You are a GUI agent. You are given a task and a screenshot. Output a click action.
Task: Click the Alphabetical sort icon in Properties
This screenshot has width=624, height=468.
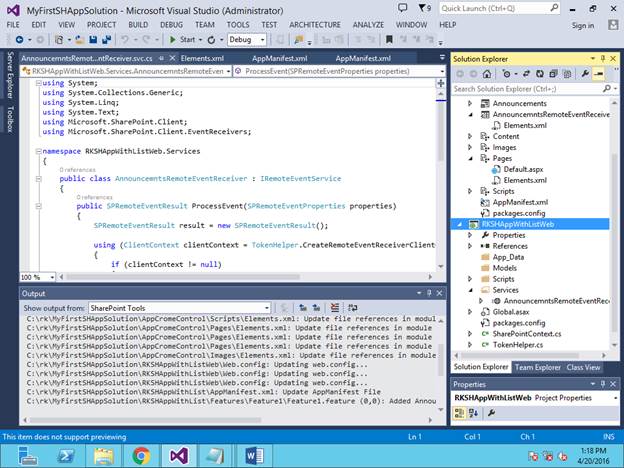[x=473, y=413]
